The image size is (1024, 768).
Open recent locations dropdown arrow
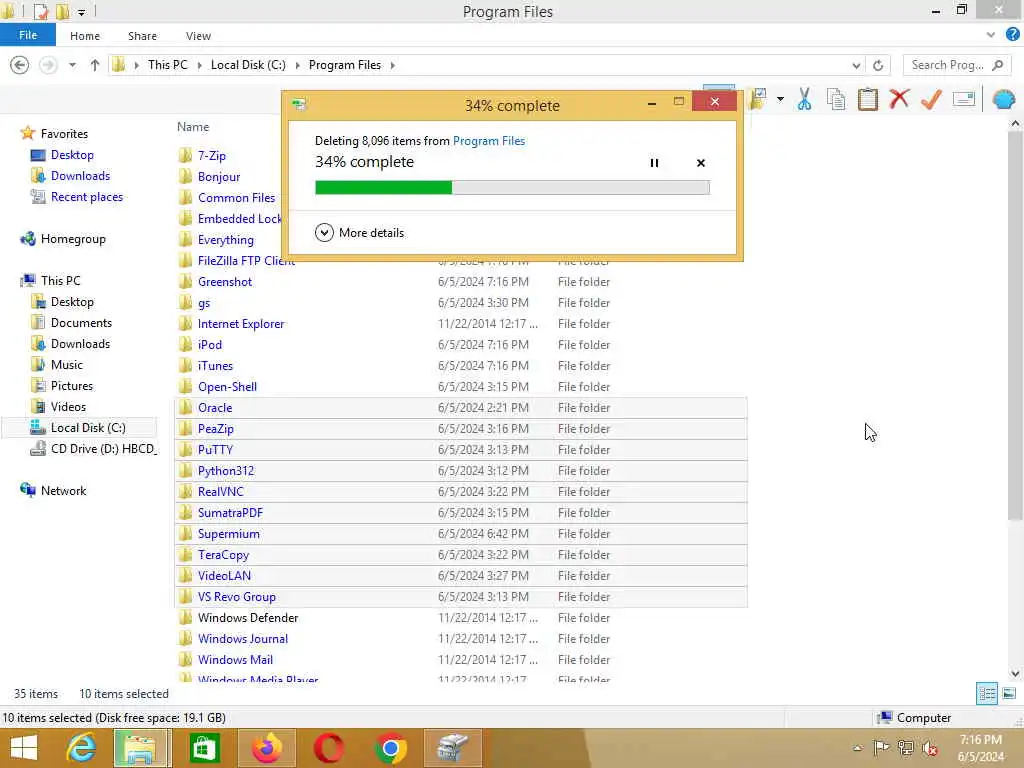click(x=72, y=65)
